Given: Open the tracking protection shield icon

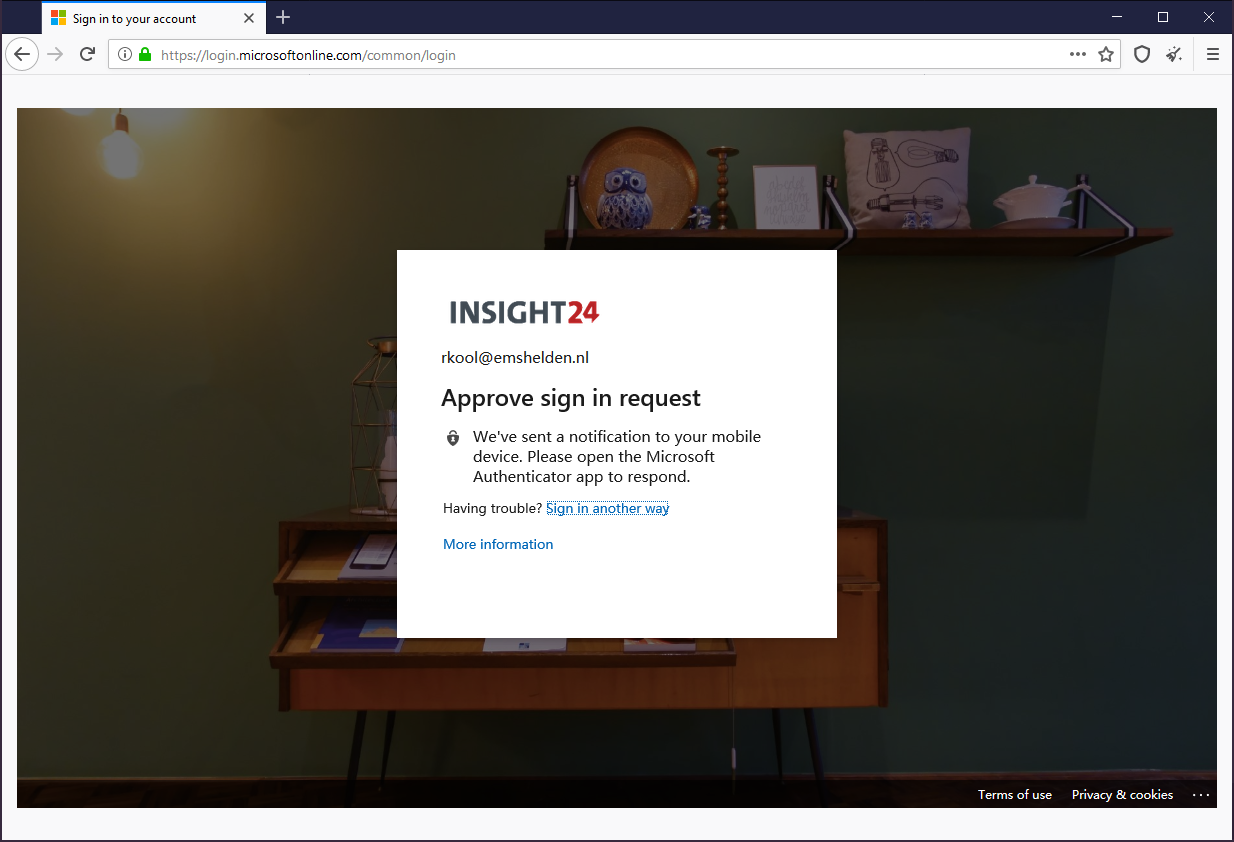Looking at the screenshot, I should click(1141, 55).
